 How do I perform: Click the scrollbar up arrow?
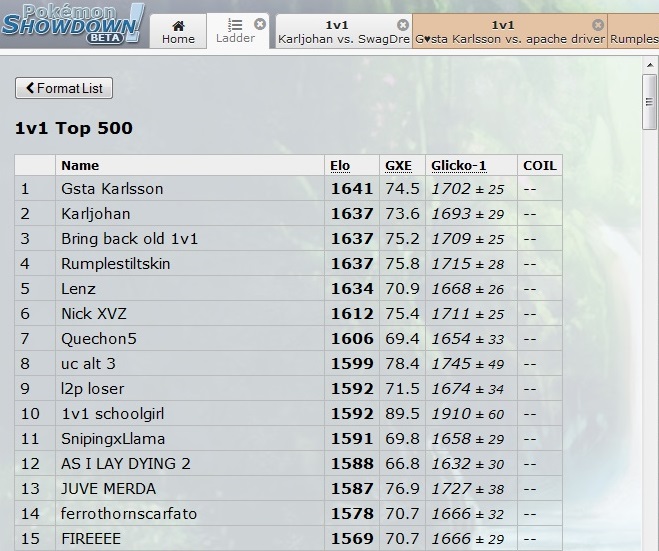click(649, 62)
